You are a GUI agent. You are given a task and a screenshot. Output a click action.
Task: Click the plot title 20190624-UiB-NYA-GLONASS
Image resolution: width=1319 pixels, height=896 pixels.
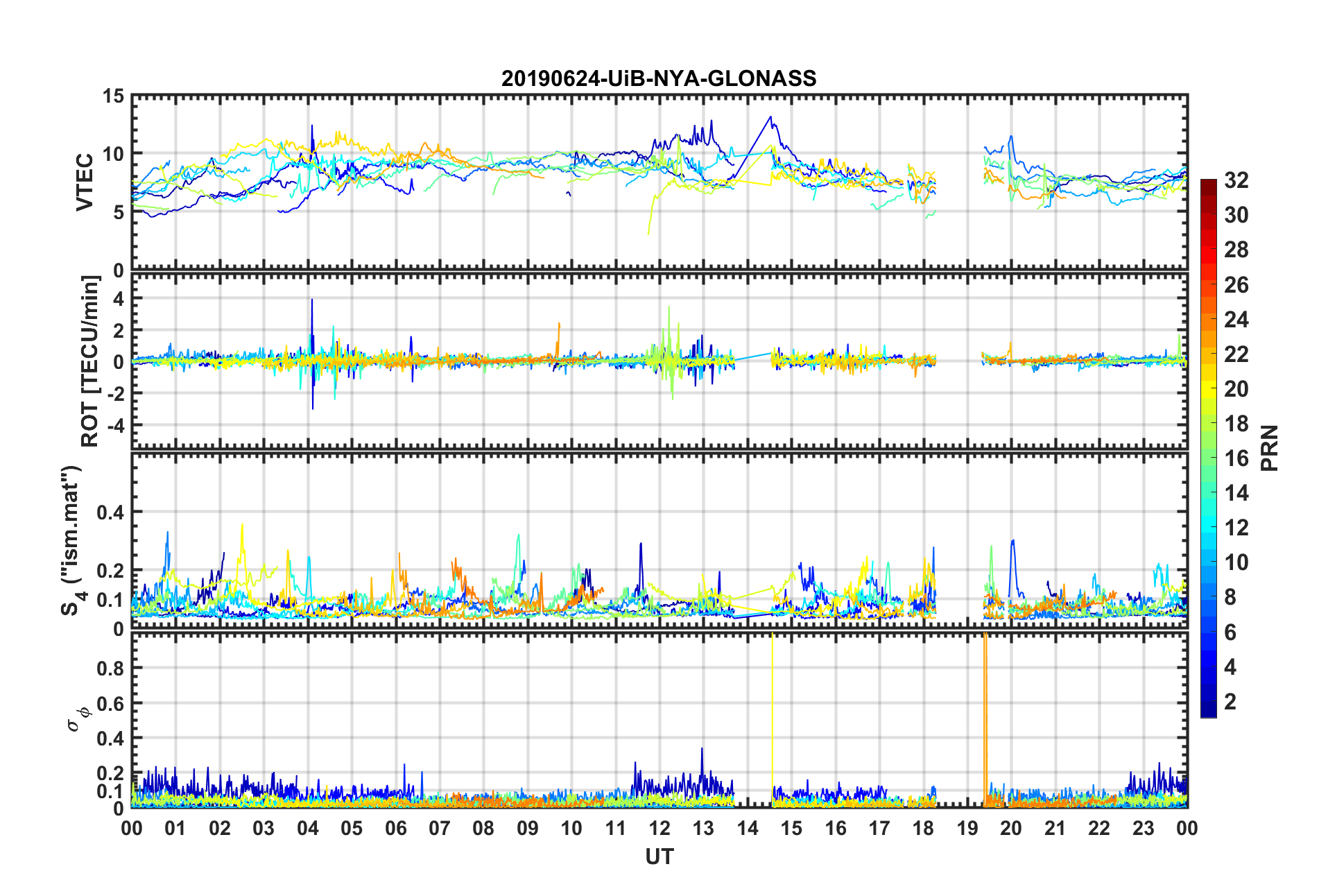(659, 78)
